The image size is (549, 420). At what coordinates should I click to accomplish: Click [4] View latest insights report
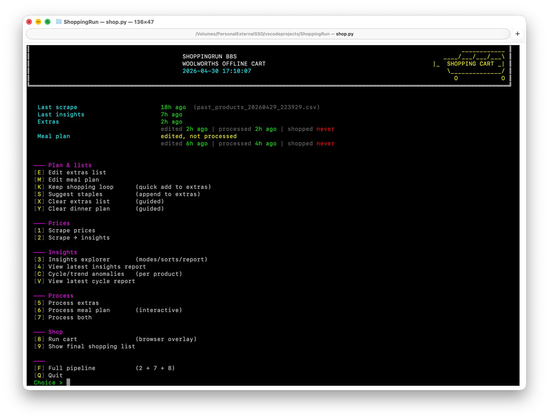[90, 267]
